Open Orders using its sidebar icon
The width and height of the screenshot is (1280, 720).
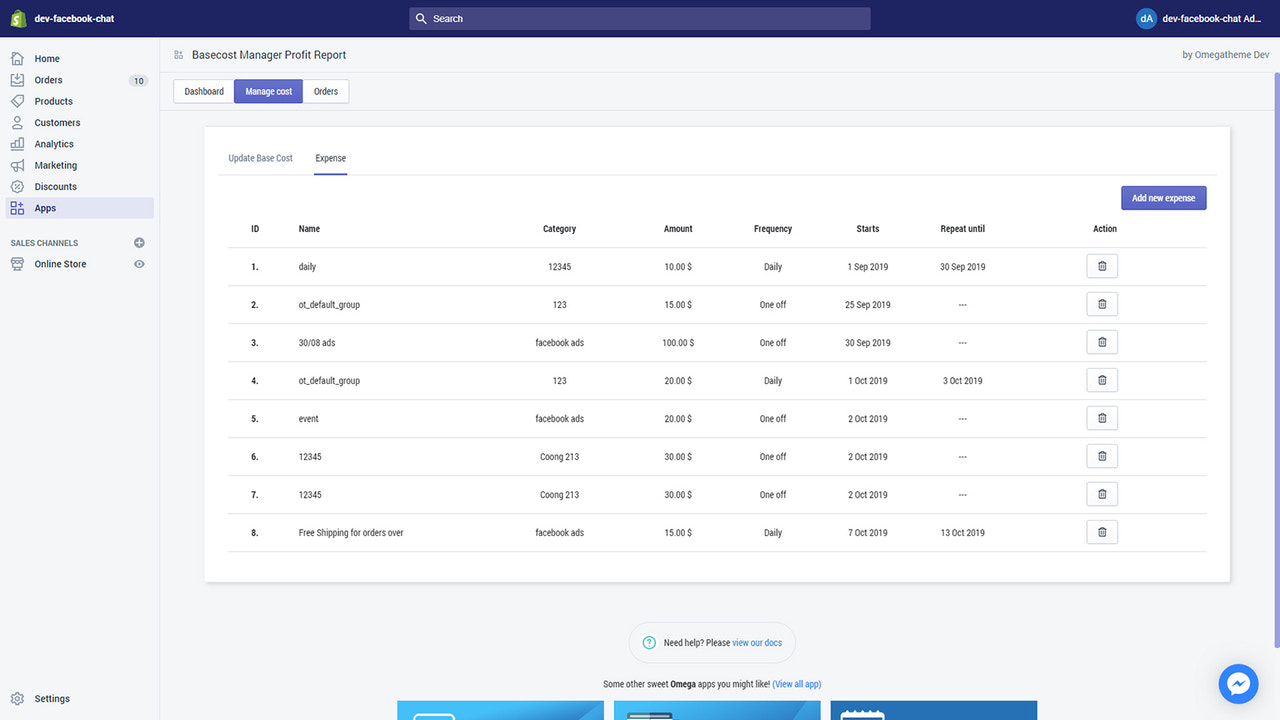point(20,79)
